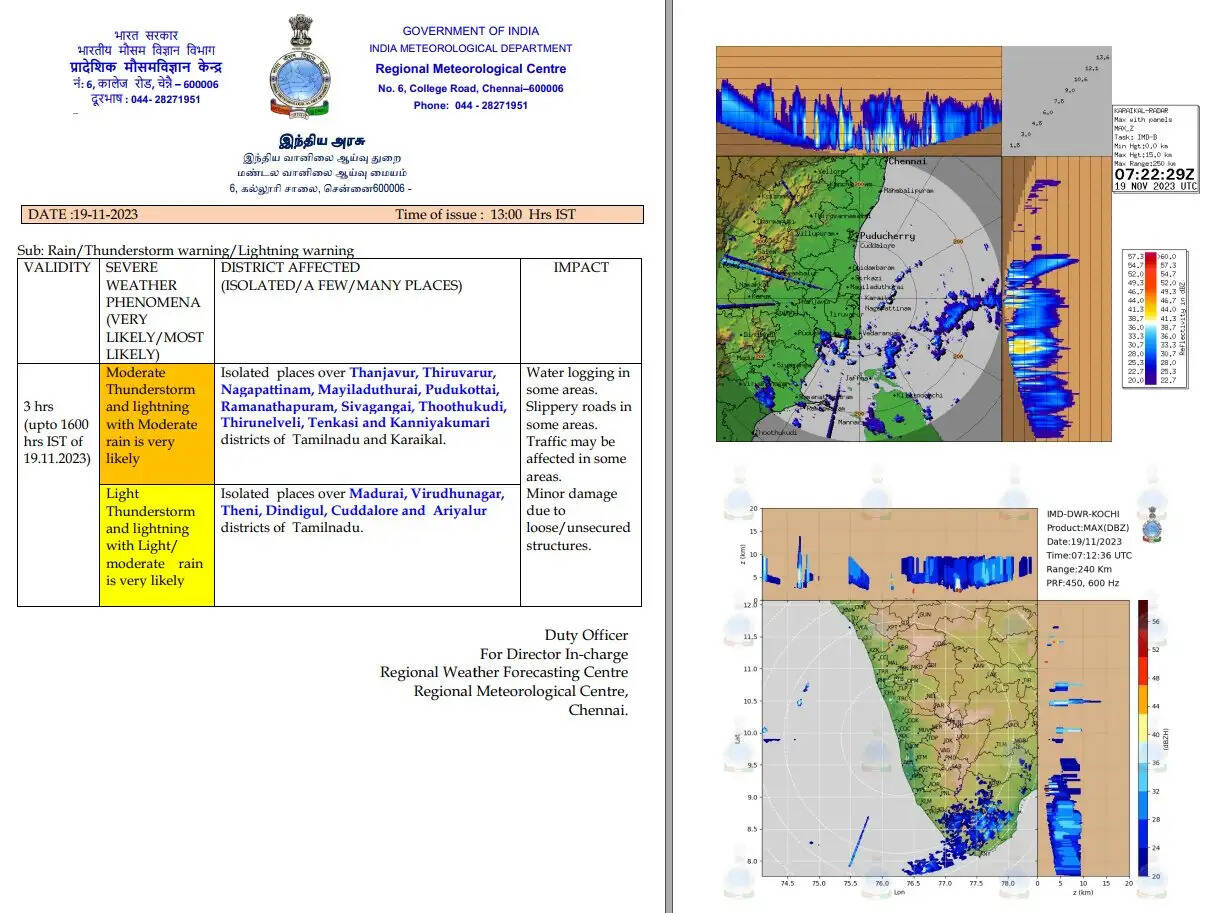Select the yellow Light Thunderstorm warning cell
Image resolution: width=1221 pixels, height=913 pixels.
pos(156,545)
